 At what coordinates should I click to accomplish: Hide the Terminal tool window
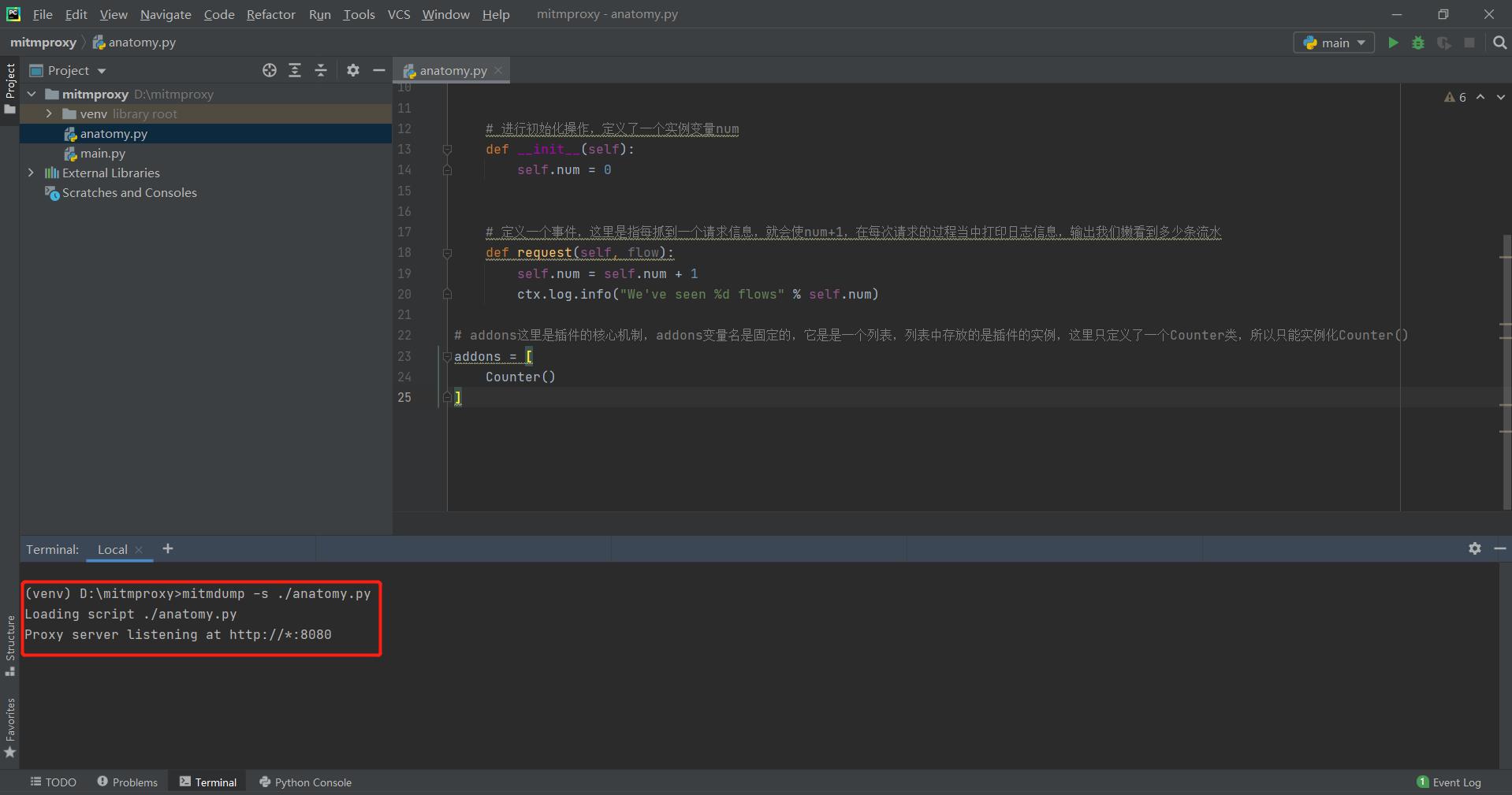1500,548
